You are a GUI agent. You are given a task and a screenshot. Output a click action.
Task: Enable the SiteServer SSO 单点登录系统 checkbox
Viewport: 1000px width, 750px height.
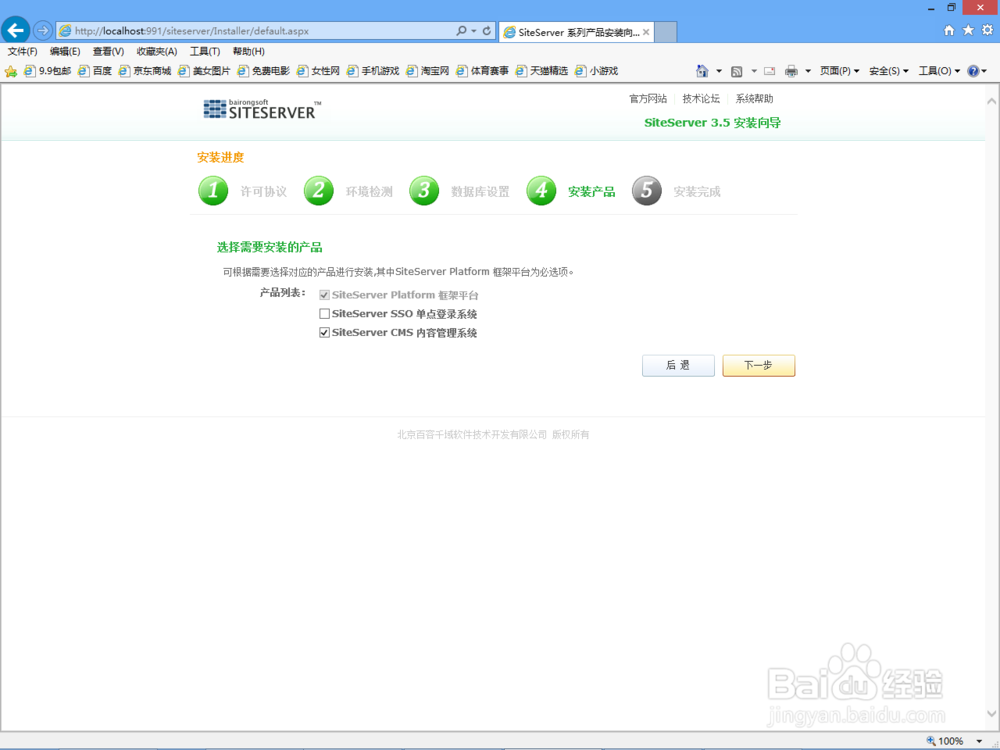[x=323, y=313]
